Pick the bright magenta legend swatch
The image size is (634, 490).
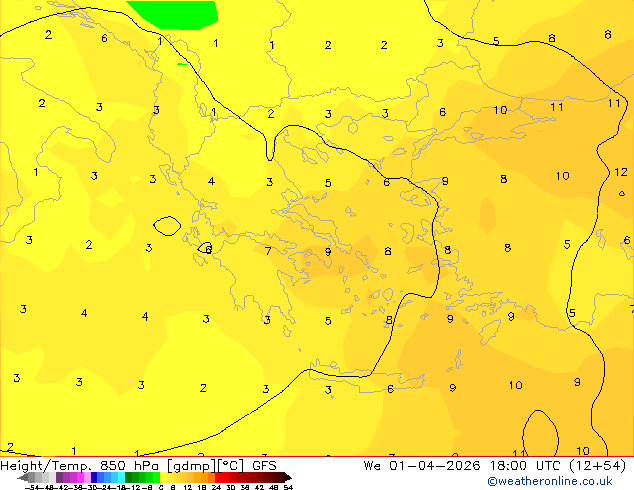point(80,477)
